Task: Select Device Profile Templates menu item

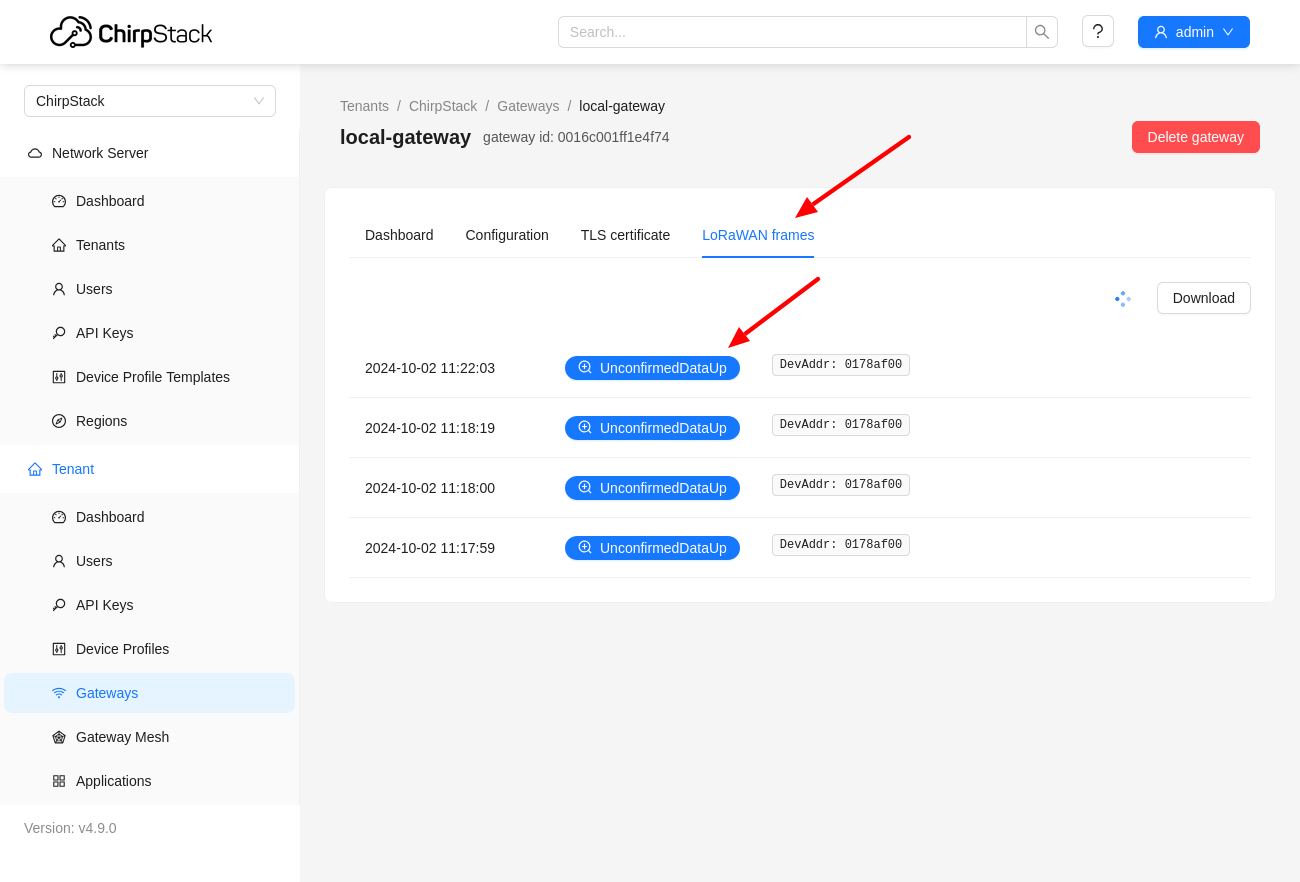Action: 150,377
